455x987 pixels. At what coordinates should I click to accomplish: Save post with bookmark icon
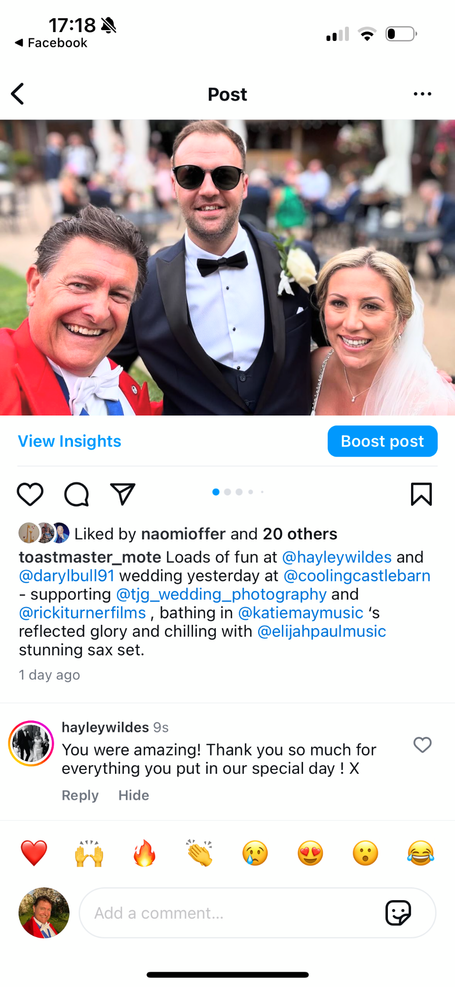click(421, 494)
